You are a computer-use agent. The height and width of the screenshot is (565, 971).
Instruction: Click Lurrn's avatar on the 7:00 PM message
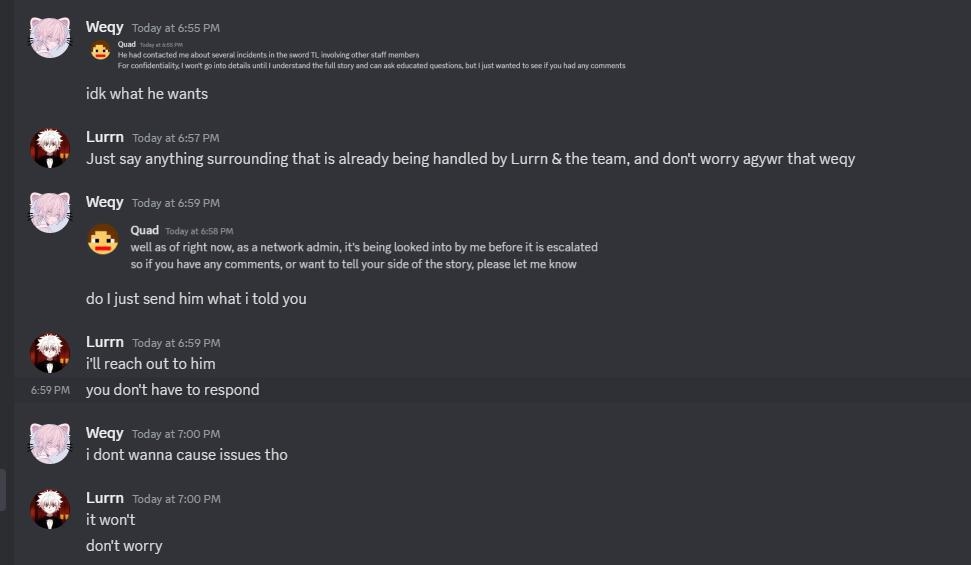pyautogui.click(x=50, y=508)
